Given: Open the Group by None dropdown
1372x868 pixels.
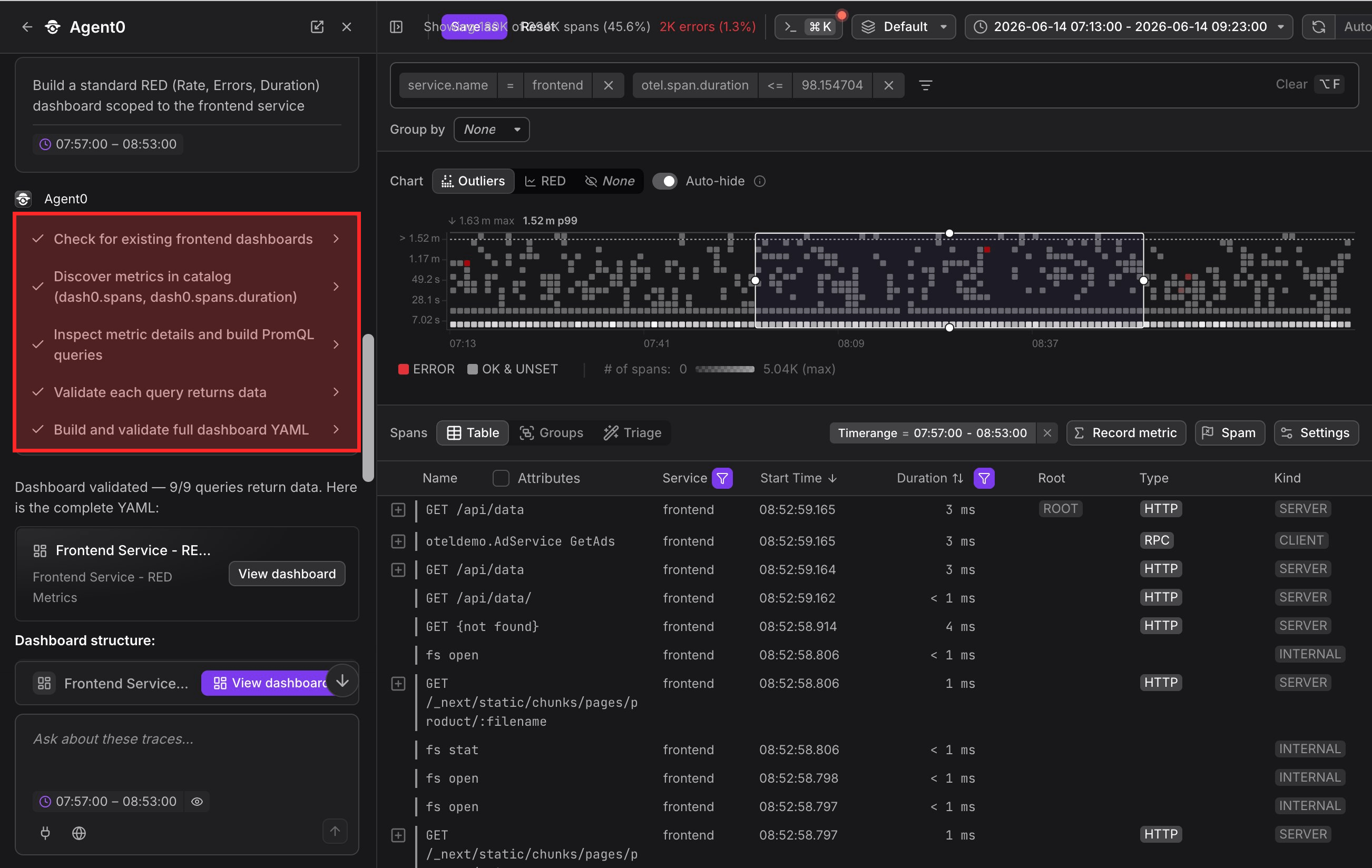Looking at the screenshot, I should coord(491,129).
